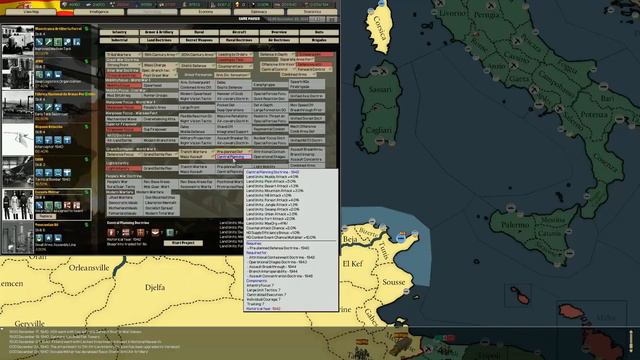Switch to the Economy tab
The height and width of the screenshot is (360, 640).
[205, 12]
